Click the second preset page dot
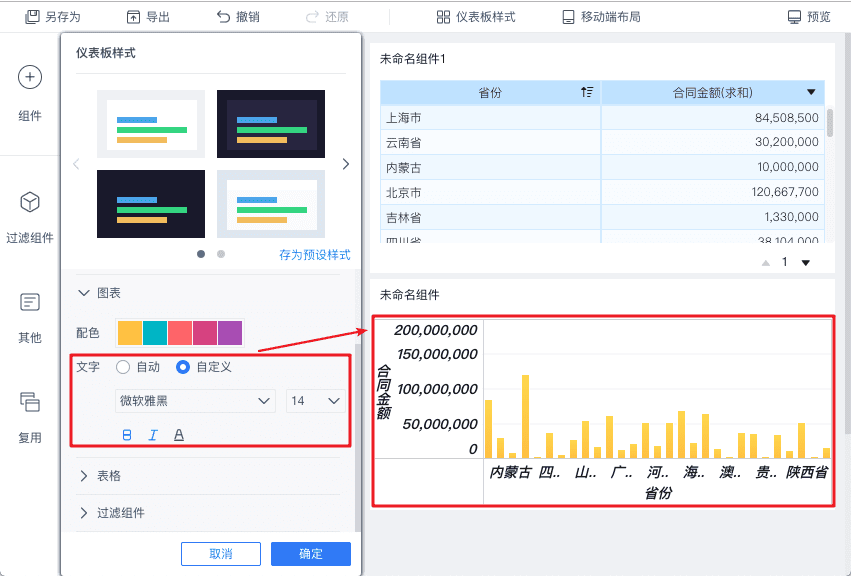 point(221,254)
